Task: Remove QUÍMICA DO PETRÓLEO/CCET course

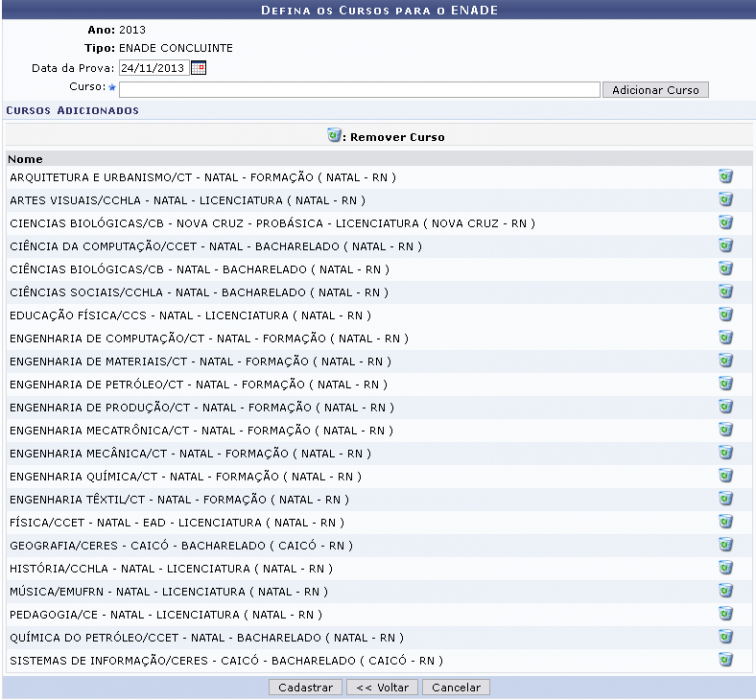Action: (x=727, y=637)
